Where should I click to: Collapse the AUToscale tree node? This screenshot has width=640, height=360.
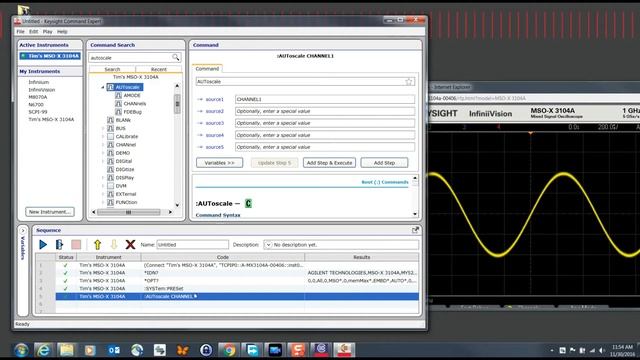click(x=102, y=87)
